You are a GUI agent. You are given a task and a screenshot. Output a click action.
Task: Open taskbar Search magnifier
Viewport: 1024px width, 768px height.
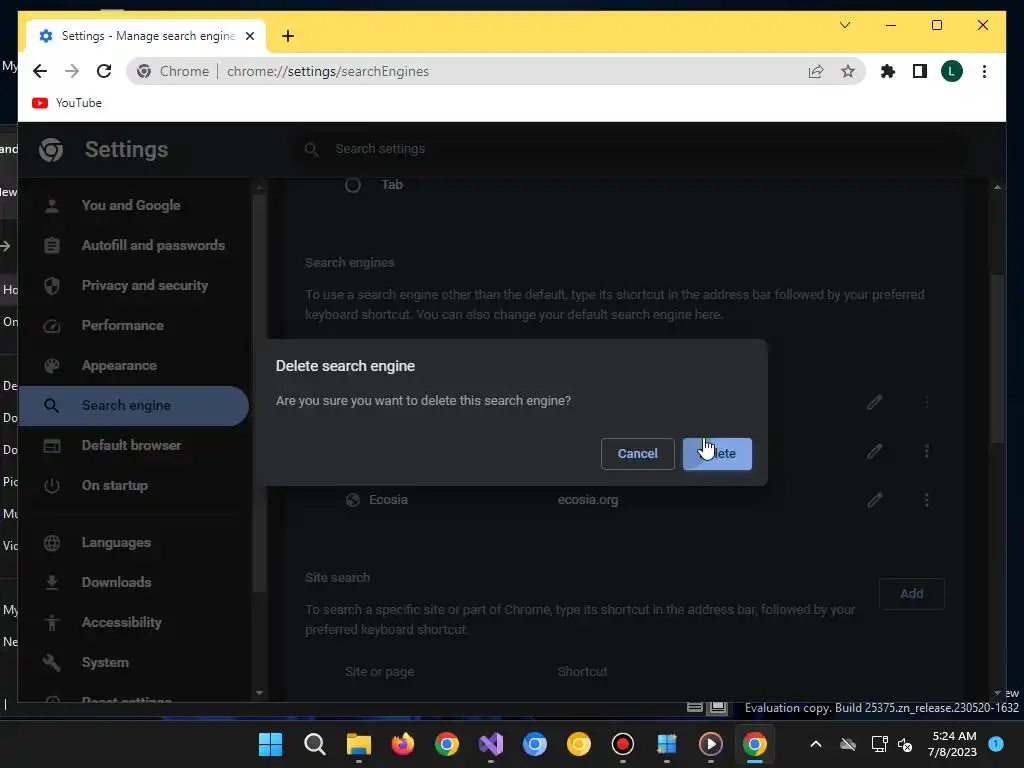tap(315, 744)
